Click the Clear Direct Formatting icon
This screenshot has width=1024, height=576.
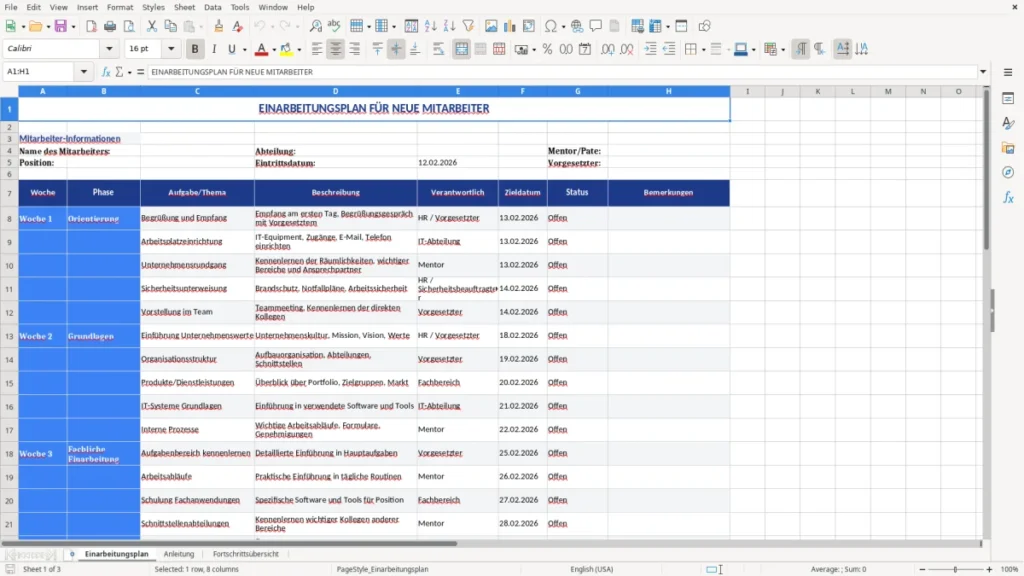tap(238, 26)
